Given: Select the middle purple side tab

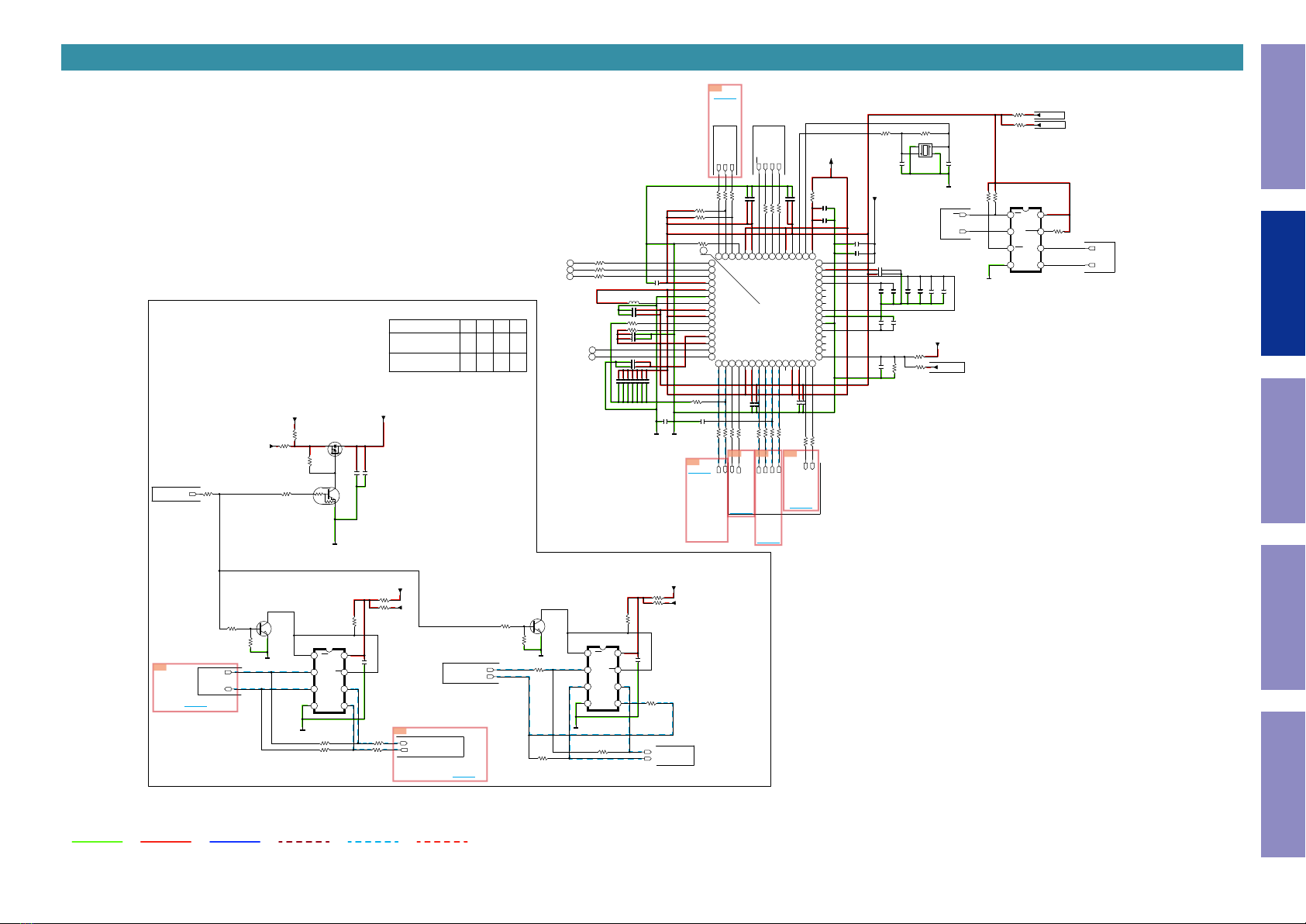Looking at the screenshot, I should [x=1283, y=450].
